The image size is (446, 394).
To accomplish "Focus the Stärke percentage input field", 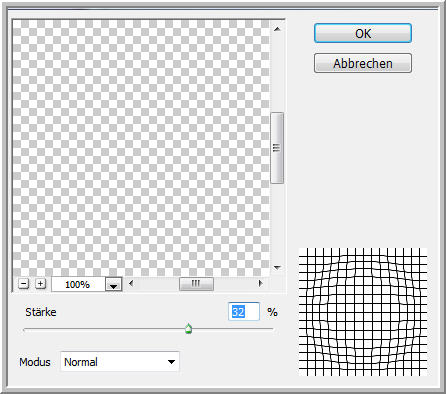I will click(244, 312).
